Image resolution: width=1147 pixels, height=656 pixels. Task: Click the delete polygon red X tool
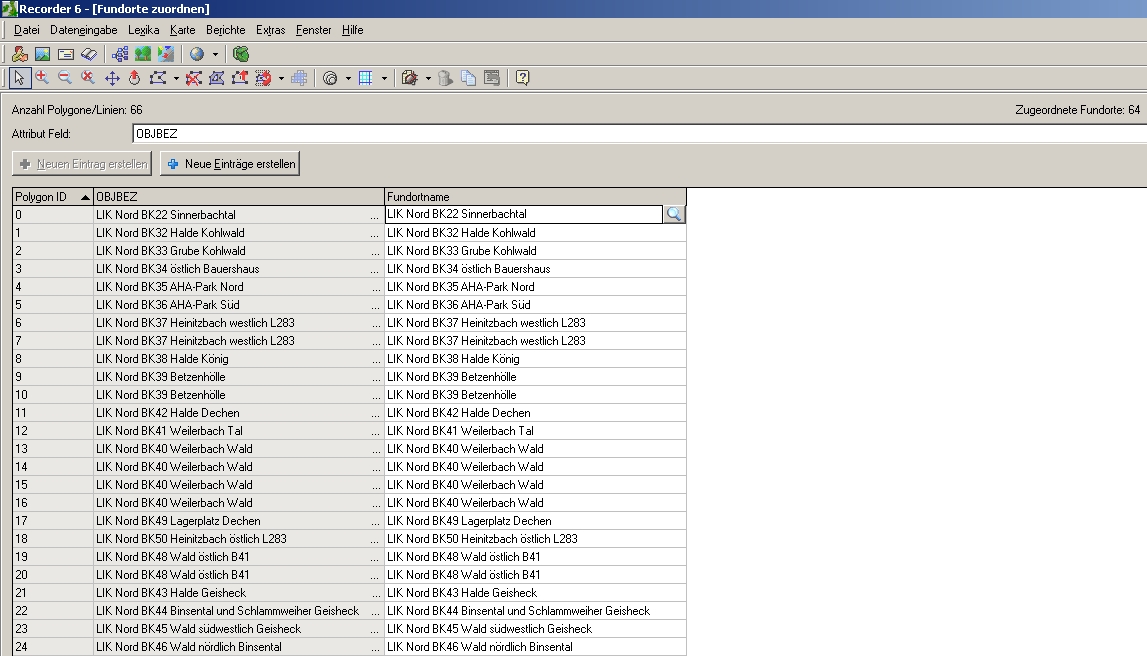click(x=193, y=78)
